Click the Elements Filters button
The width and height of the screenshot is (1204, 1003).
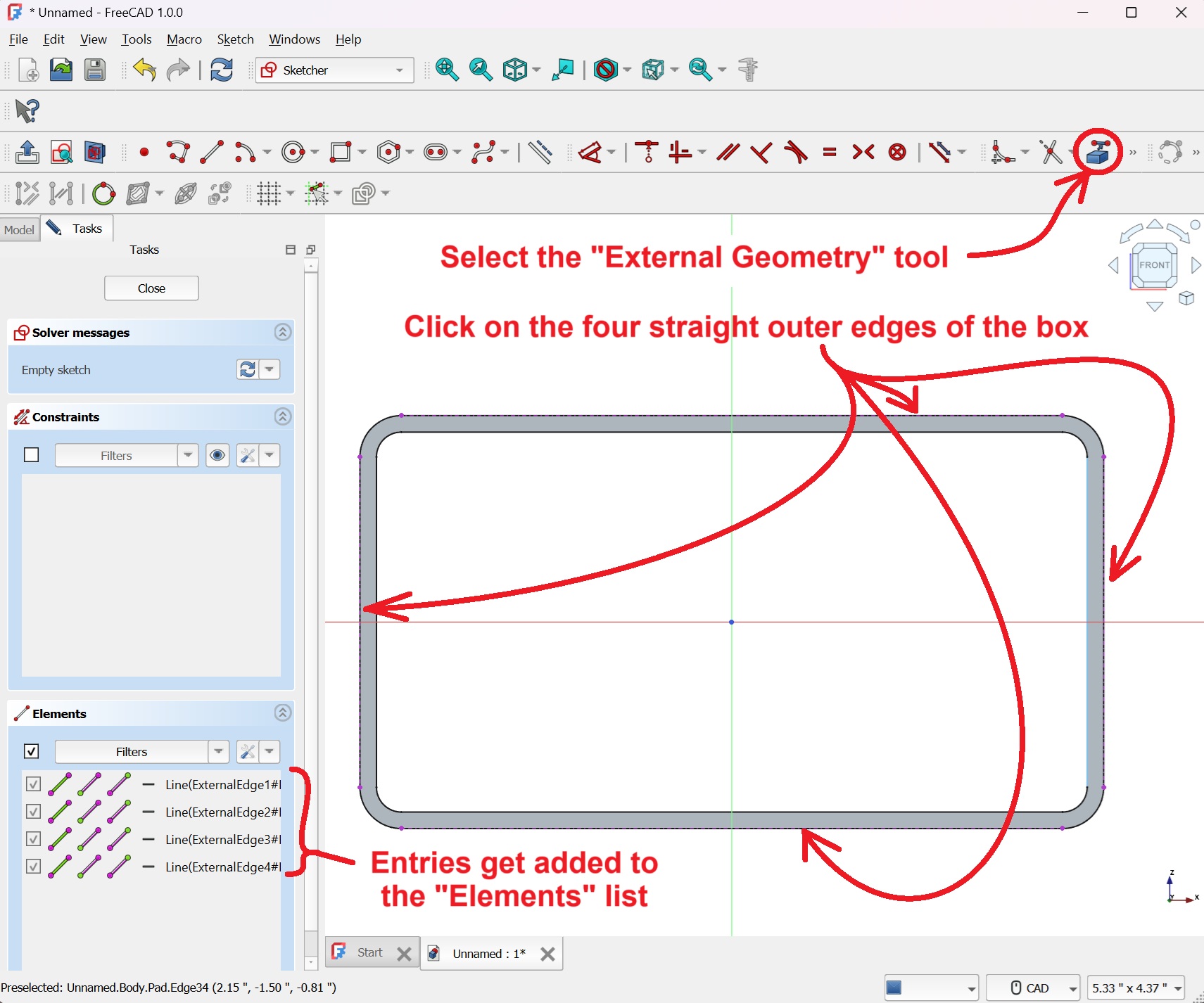(x=132, y=751)
